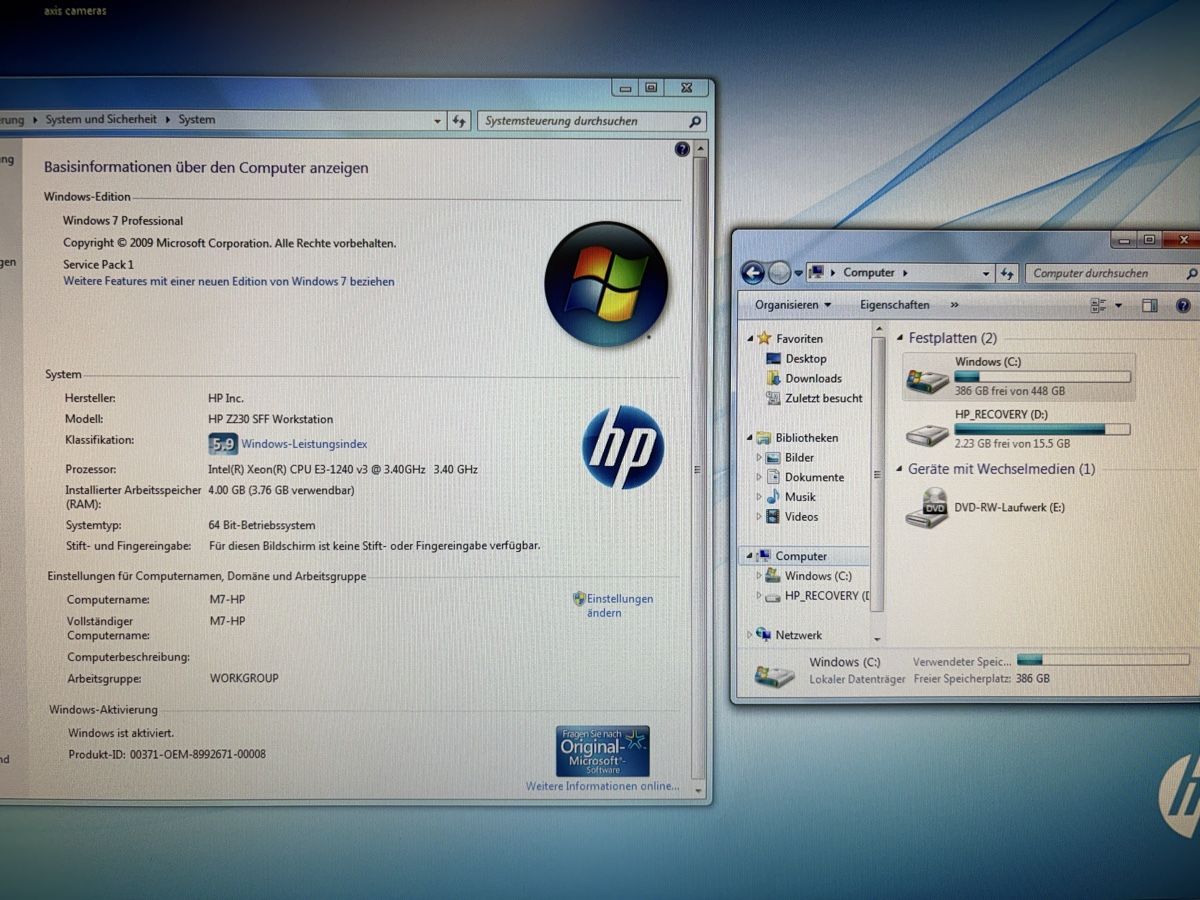The width and height of the screenshot is (1200, 900).
Task: Open help in the System window
Action: tap(682, 149)
